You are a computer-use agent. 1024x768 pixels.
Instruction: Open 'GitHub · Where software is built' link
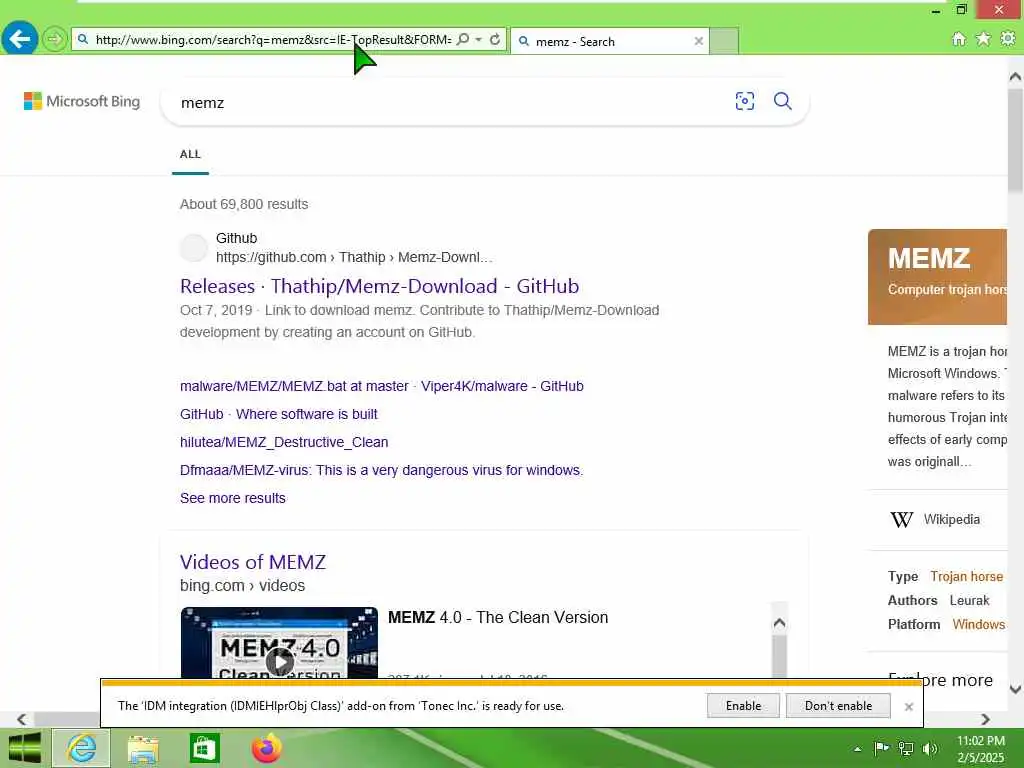[279, 414]
